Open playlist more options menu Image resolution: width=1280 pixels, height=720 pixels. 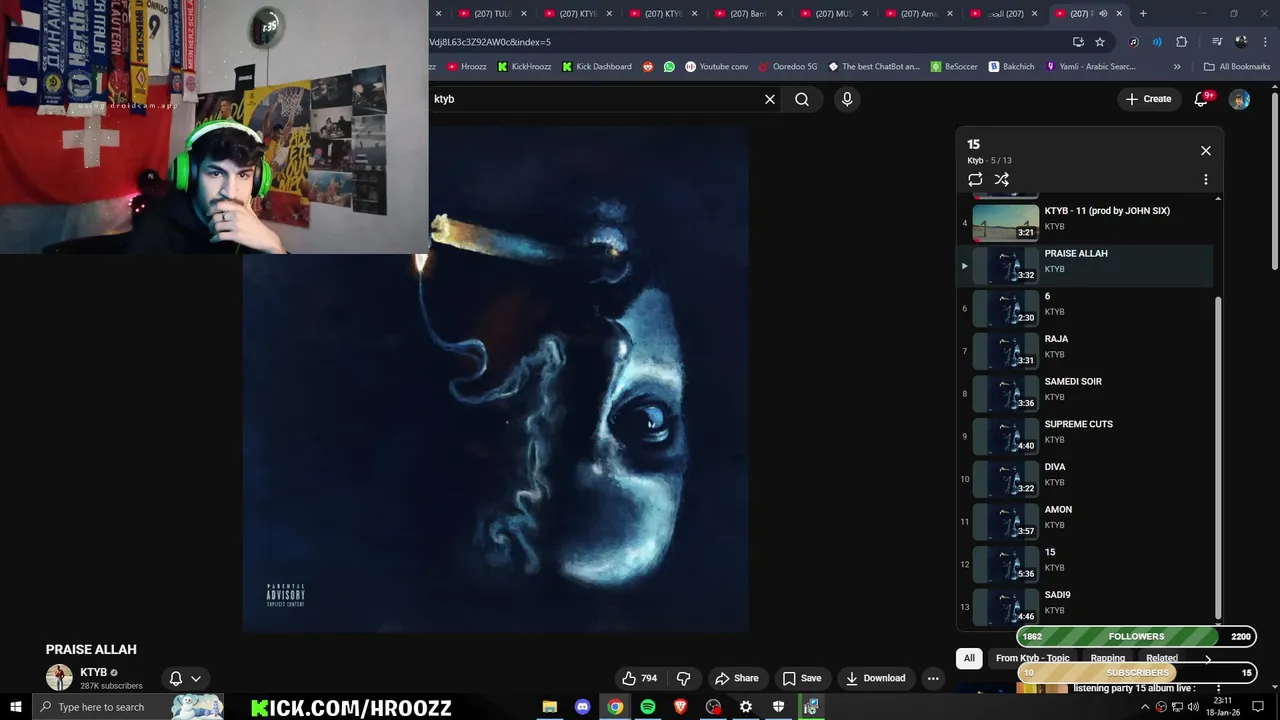point(1206,179)
